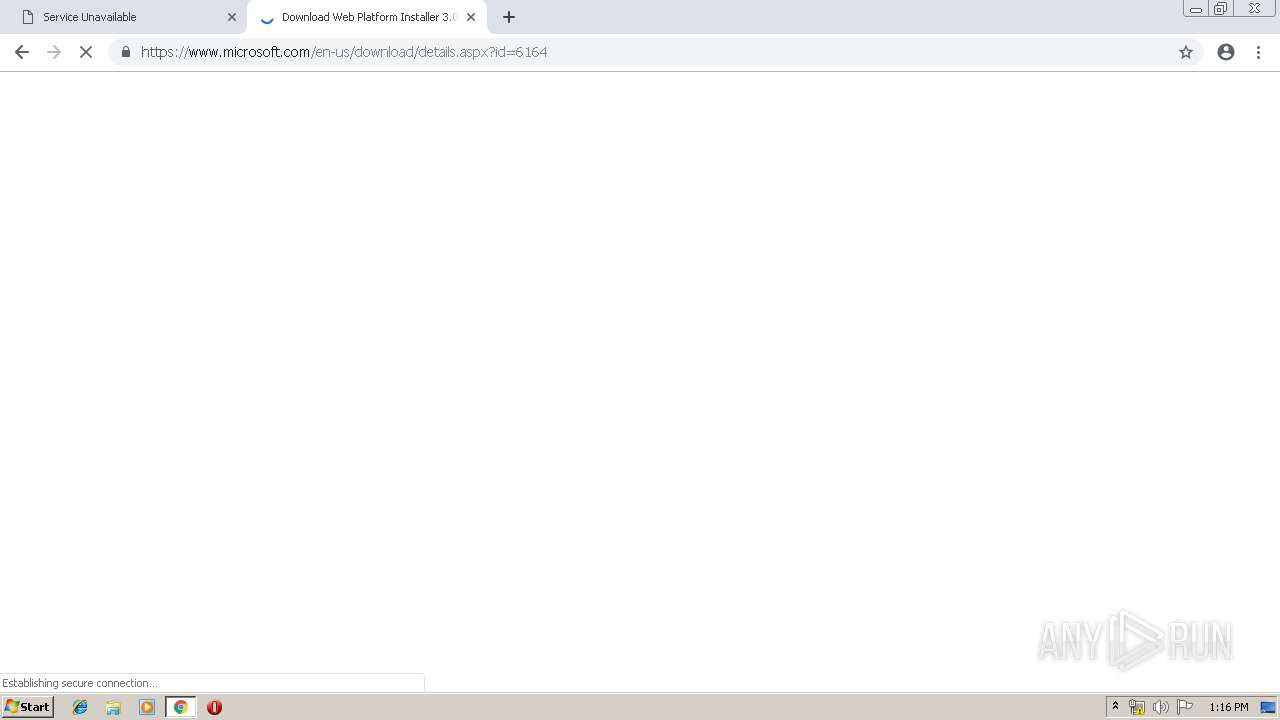Bookmark this page with the star
Screen dimensions: 1280x720
(1186, 52)
